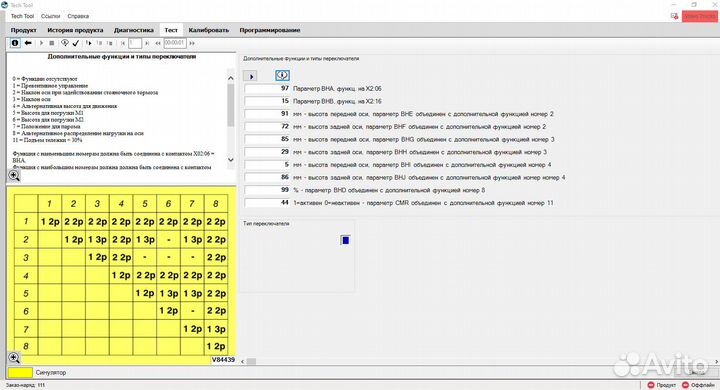
Task: Select the Тест tab
Action: tap(171, 30)
